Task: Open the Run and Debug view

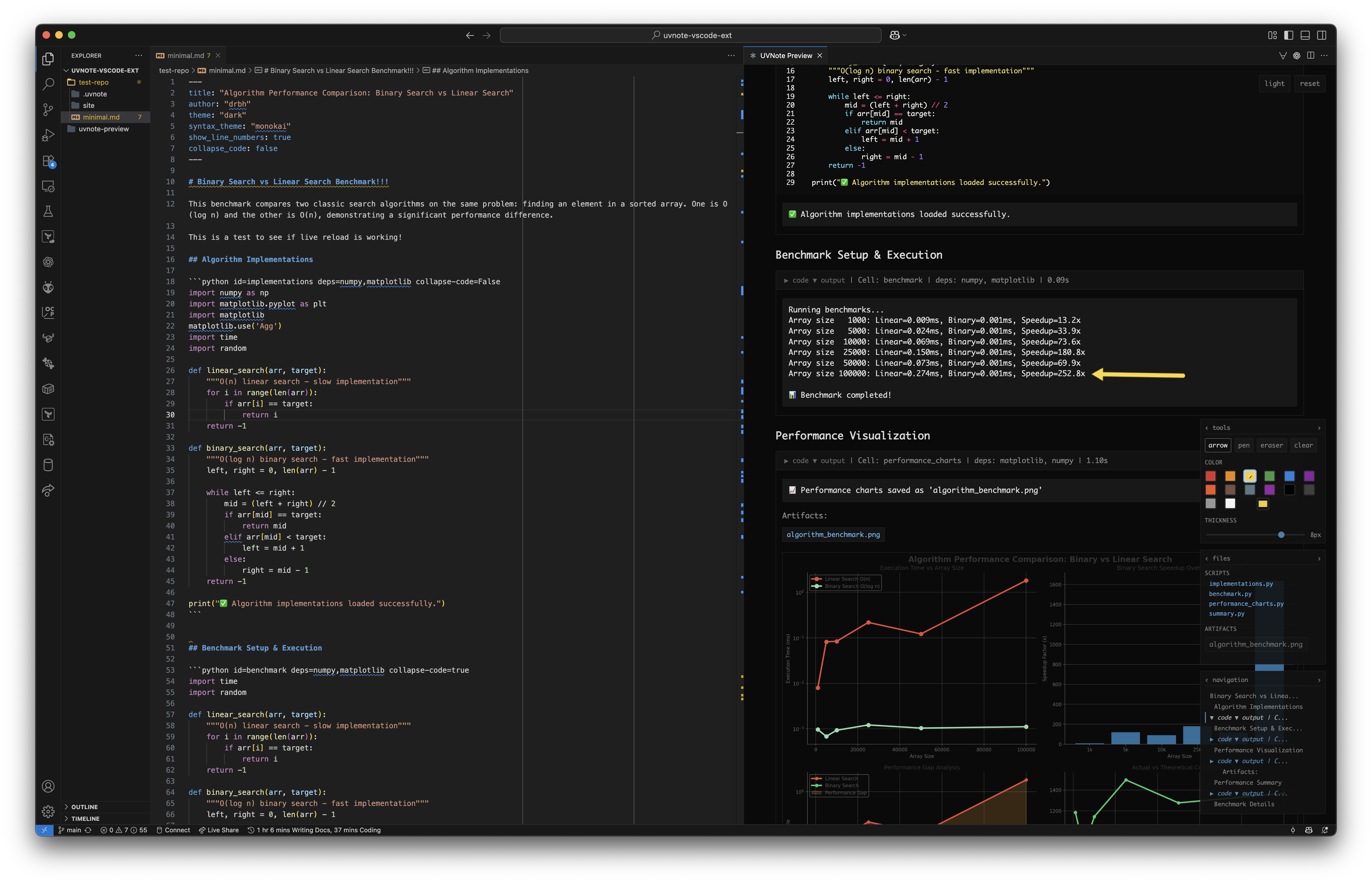Action: click(x=48, y=135)
